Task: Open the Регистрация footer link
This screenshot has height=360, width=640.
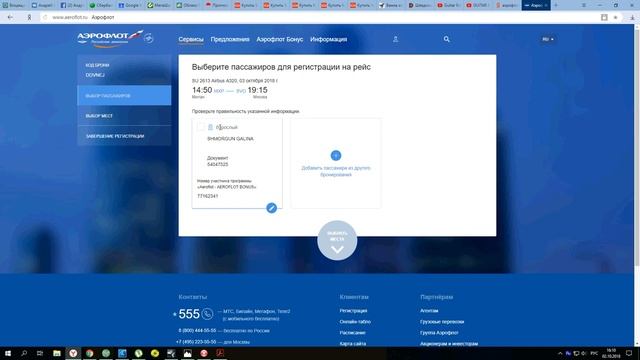Action: point(353,311)
